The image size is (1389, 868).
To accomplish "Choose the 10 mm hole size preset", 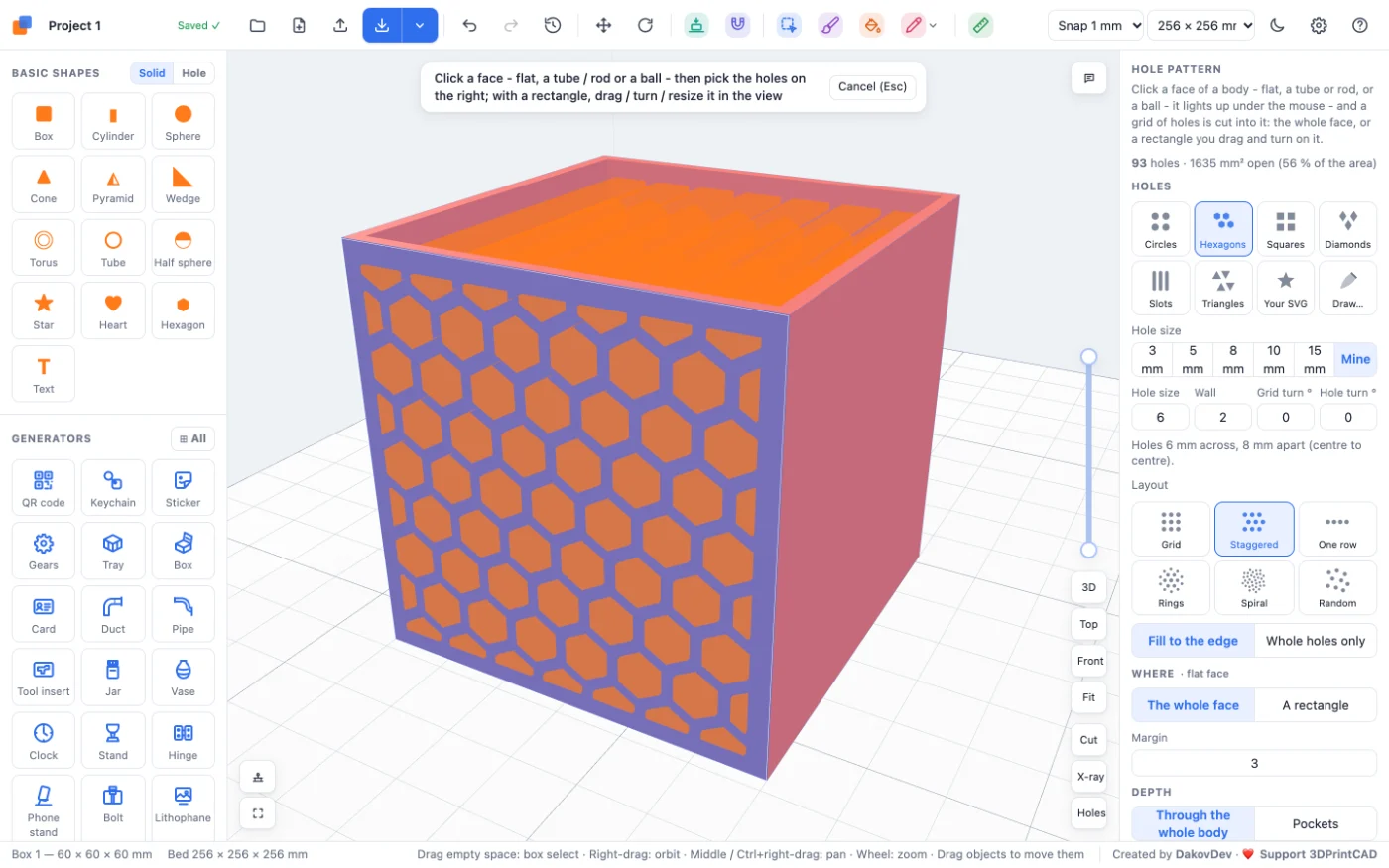I will 1274,359.
